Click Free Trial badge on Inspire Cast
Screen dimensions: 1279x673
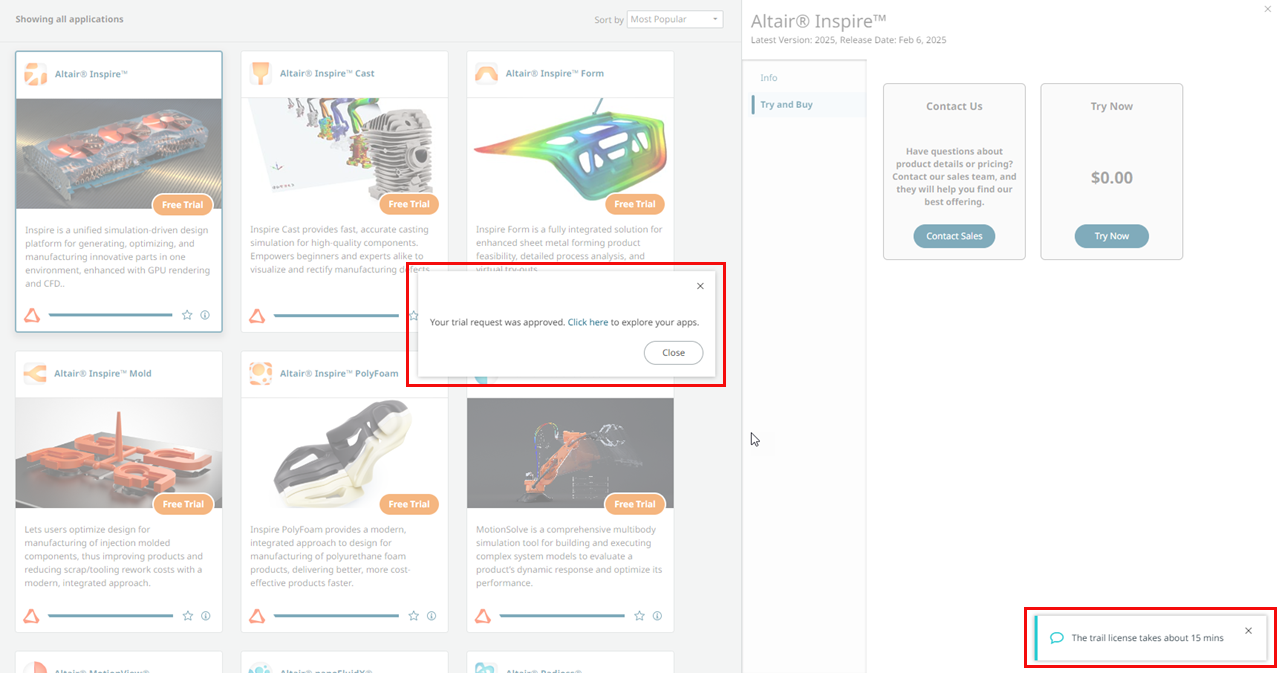[x=409, y=205]
